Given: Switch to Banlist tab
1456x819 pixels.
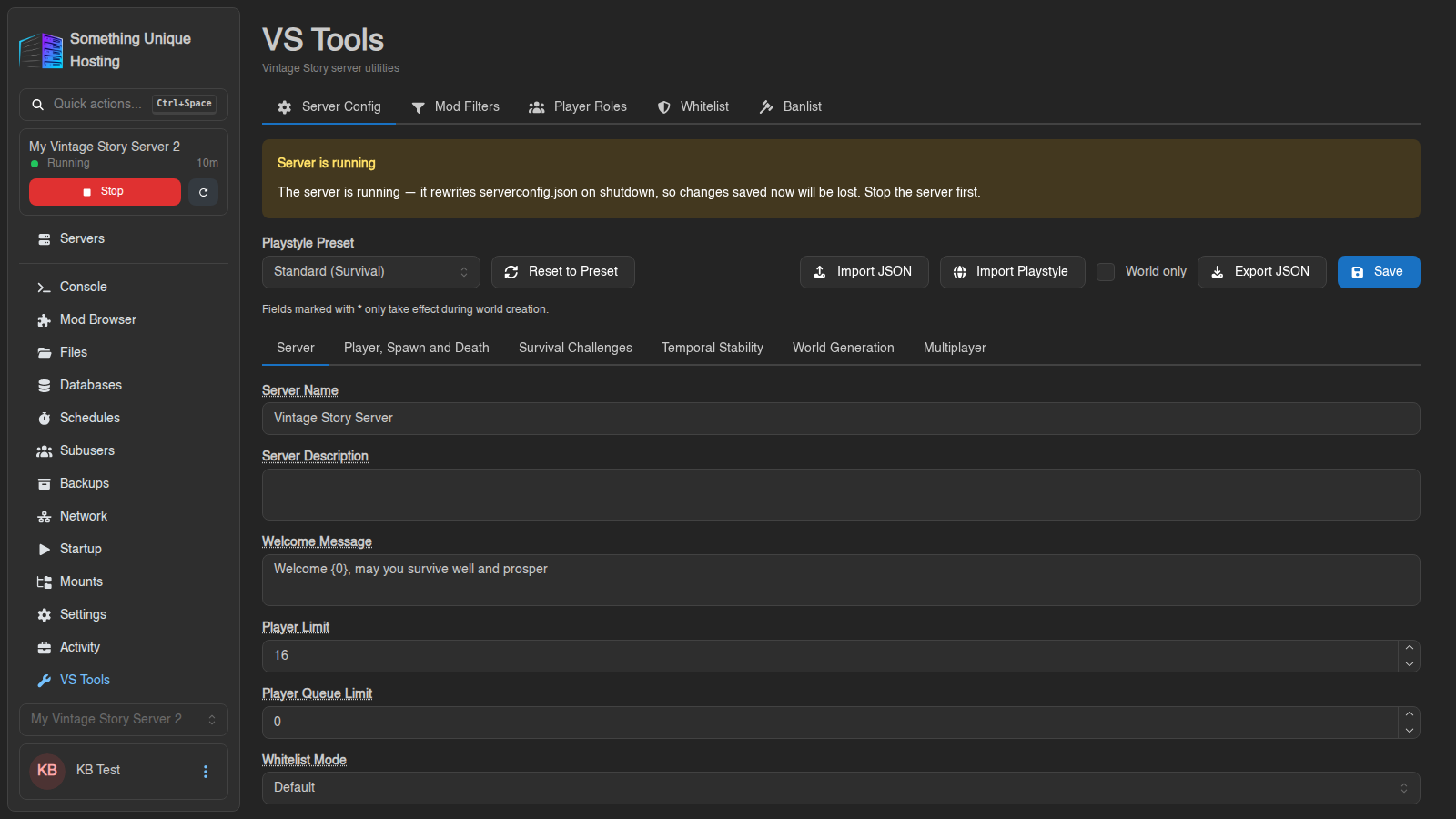Looking at the screenshot, I should click(x=790, y=106).
